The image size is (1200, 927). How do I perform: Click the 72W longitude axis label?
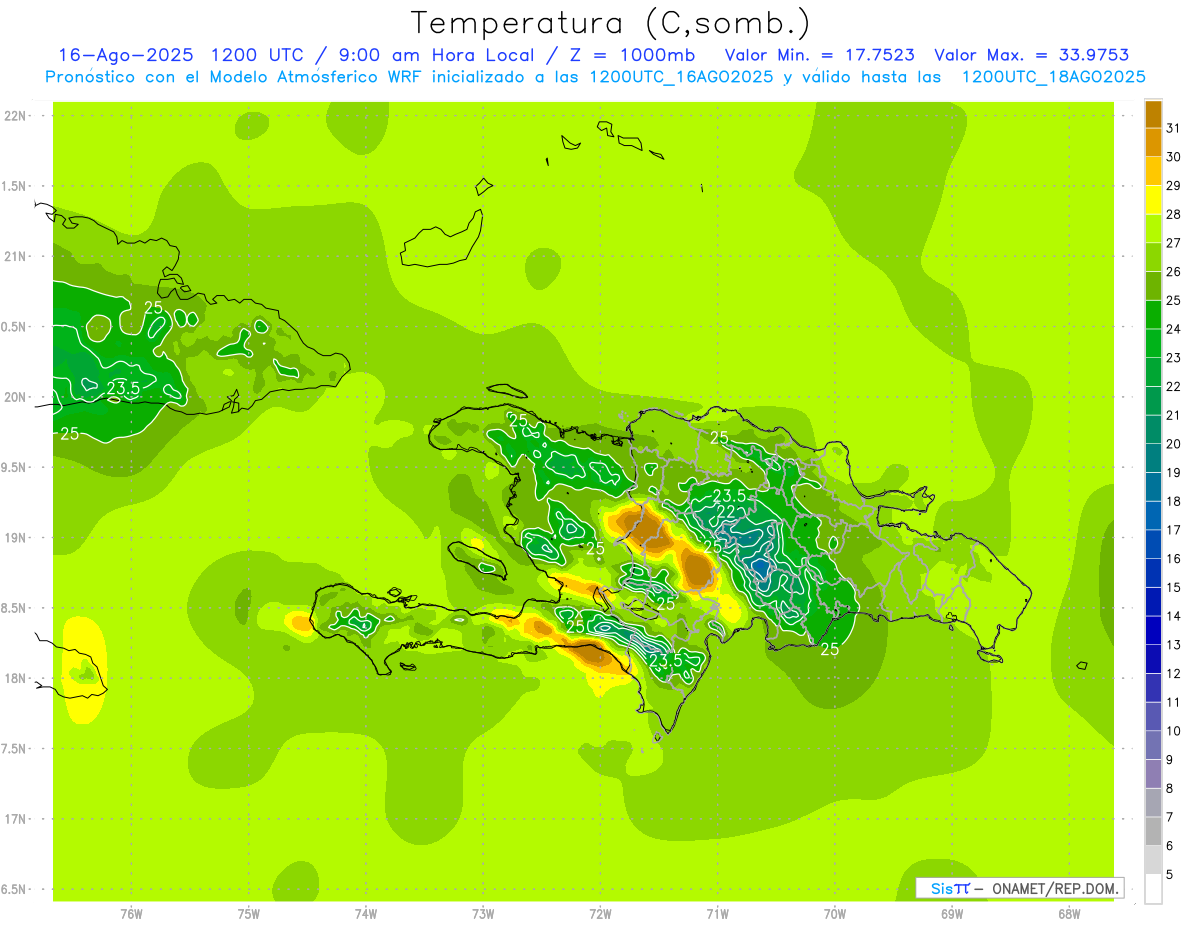(x=601, y=914)
